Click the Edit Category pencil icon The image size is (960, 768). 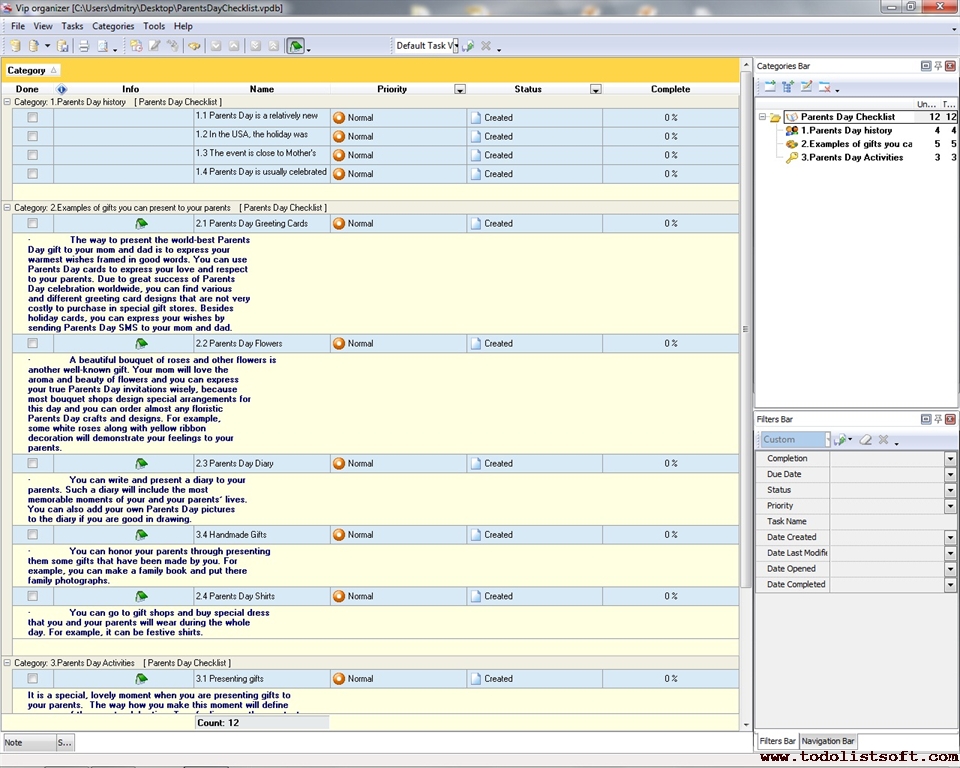pos(806,87)
